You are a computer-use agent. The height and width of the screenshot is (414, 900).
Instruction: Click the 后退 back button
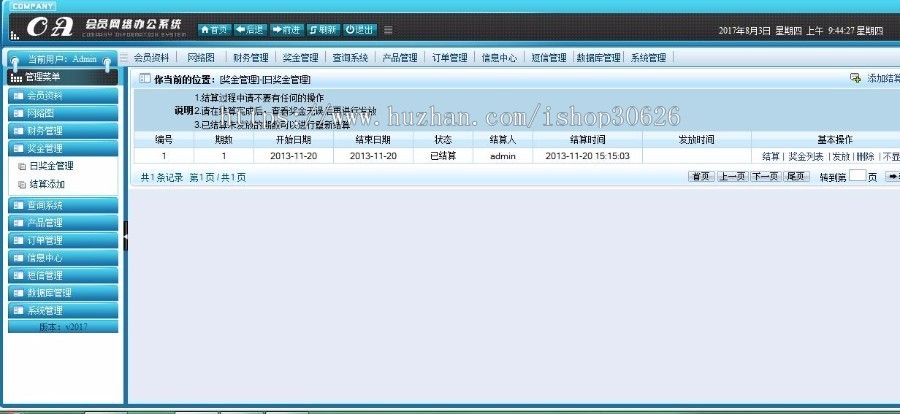(250, 30)
